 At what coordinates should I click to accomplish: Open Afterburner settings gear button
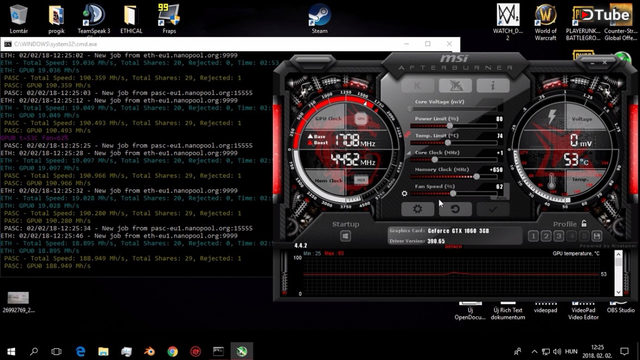[x=418, y=209]
